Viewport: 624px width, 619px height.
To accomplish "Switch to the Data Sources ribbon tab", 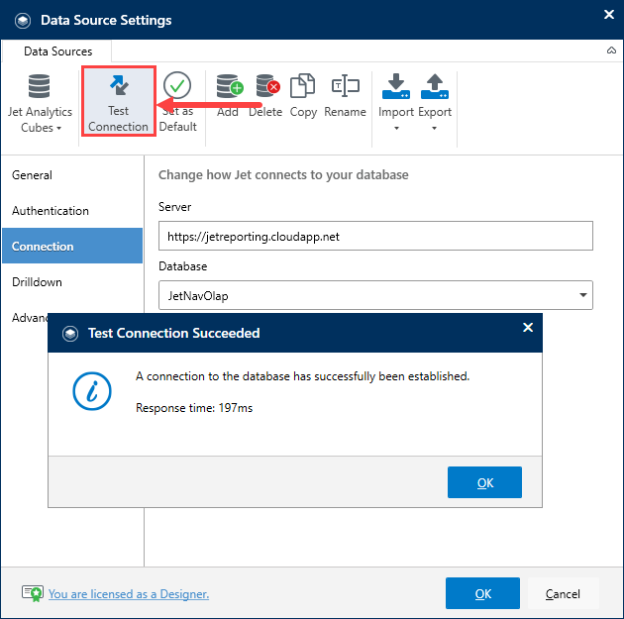I will point(58,51).
